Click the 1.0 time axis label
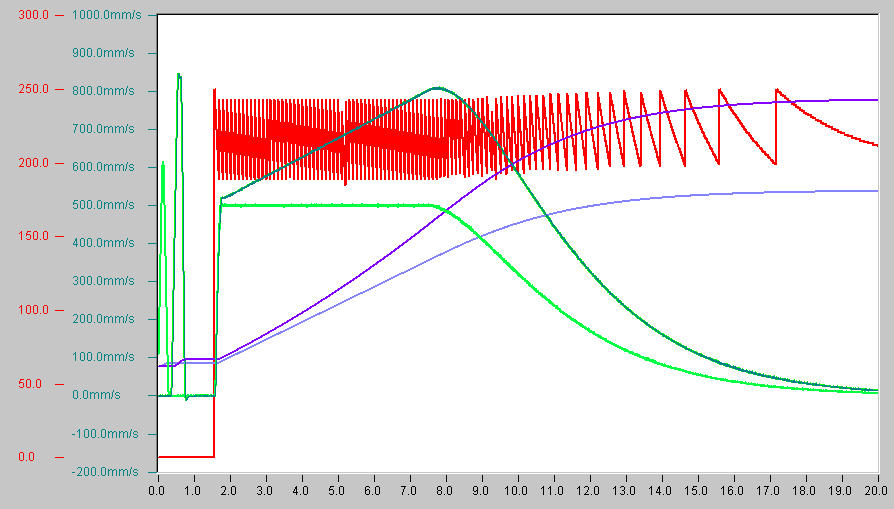The width and height of the screenshot is (894, 509). click(193, 491)
